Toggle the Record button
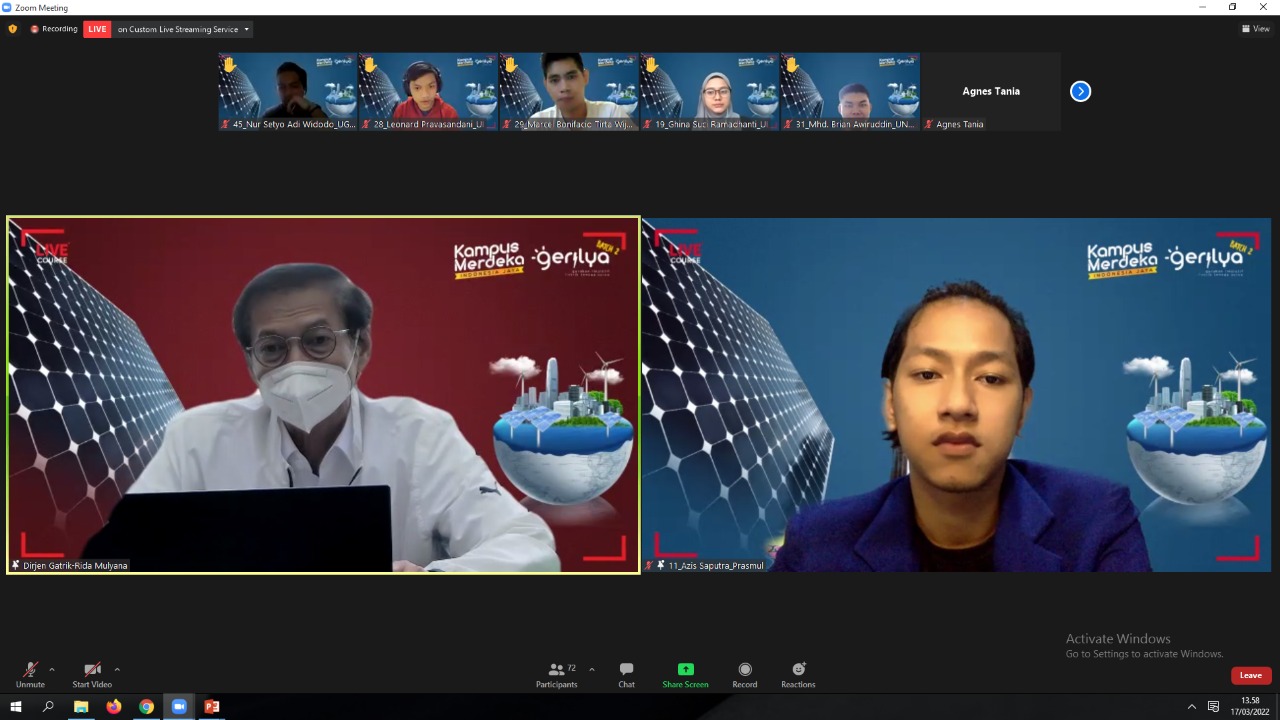The height and width of the screenshot is (720, 1280). (x=744, y=673)
